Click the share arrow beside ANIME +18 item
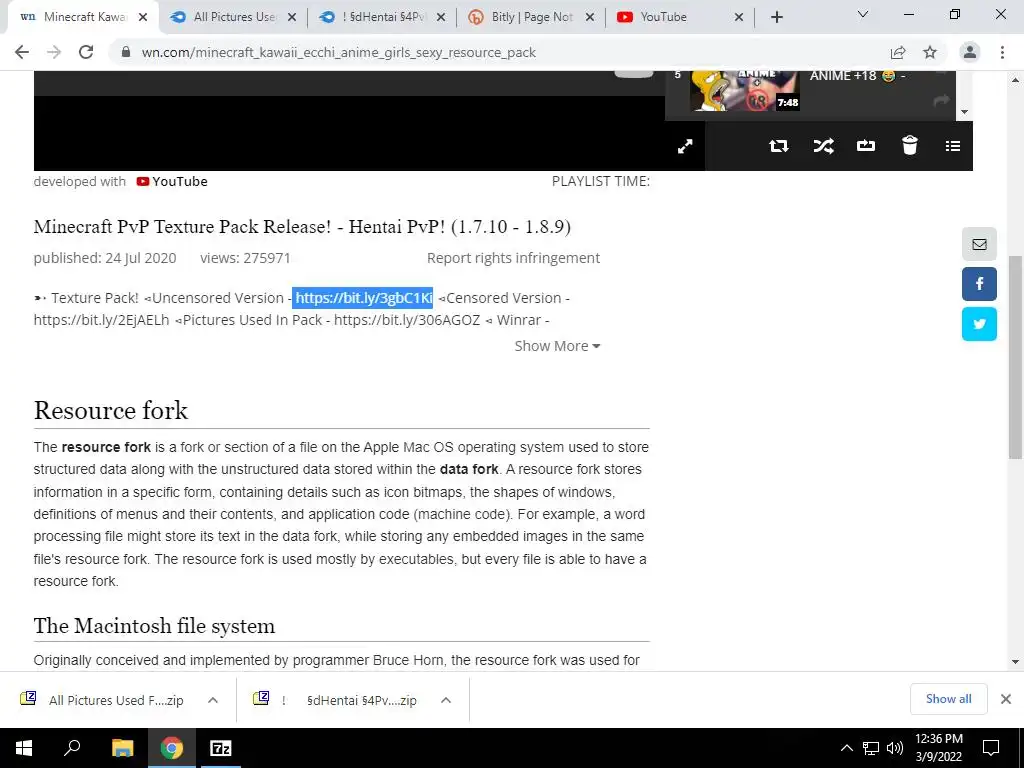This screenshot has height=768, width=1024. (941, 101)
